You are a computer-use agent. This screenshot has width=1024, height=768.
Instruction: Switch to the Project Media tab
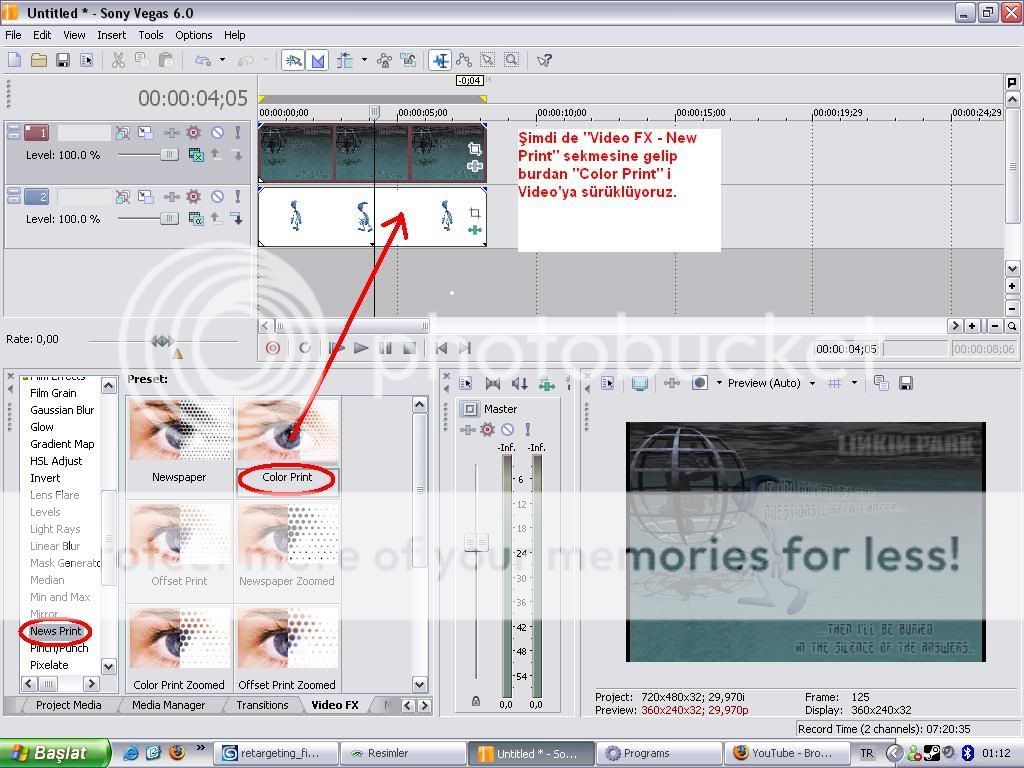[x=69, y=705]
